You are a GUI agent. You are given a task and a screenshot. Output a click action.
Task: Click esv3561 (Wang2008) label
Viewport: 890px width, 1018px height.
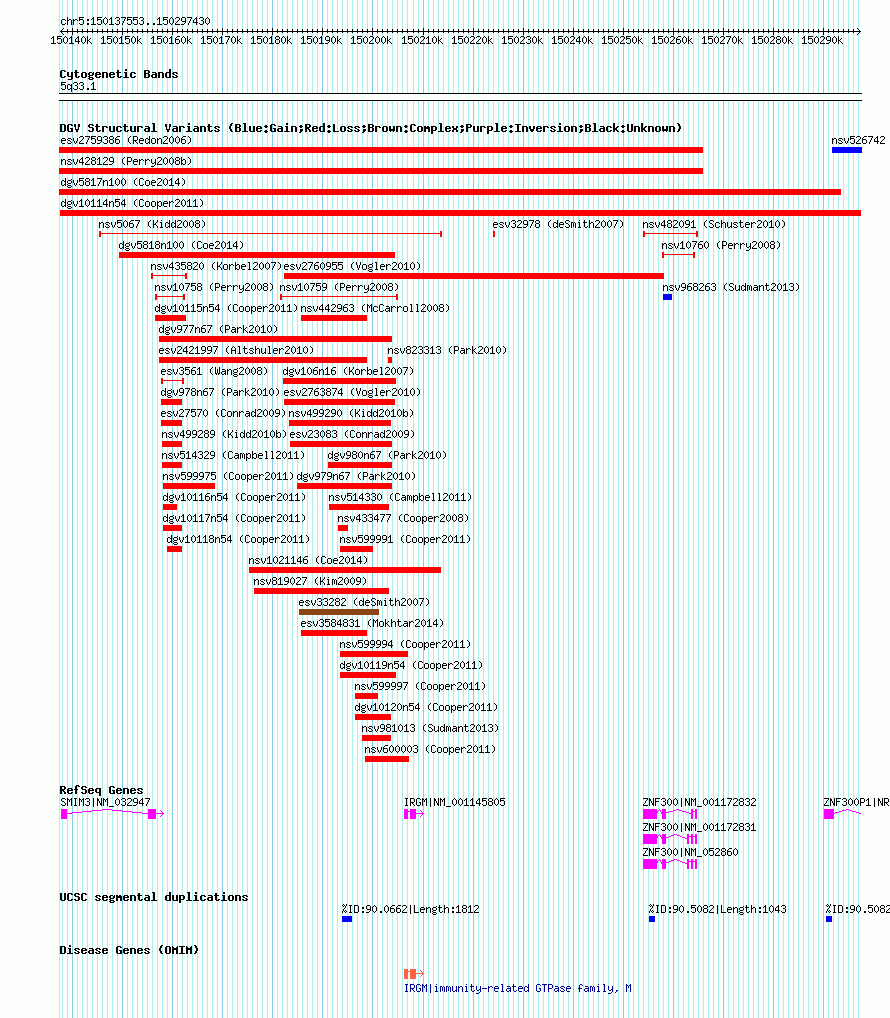tap(214, 371)
